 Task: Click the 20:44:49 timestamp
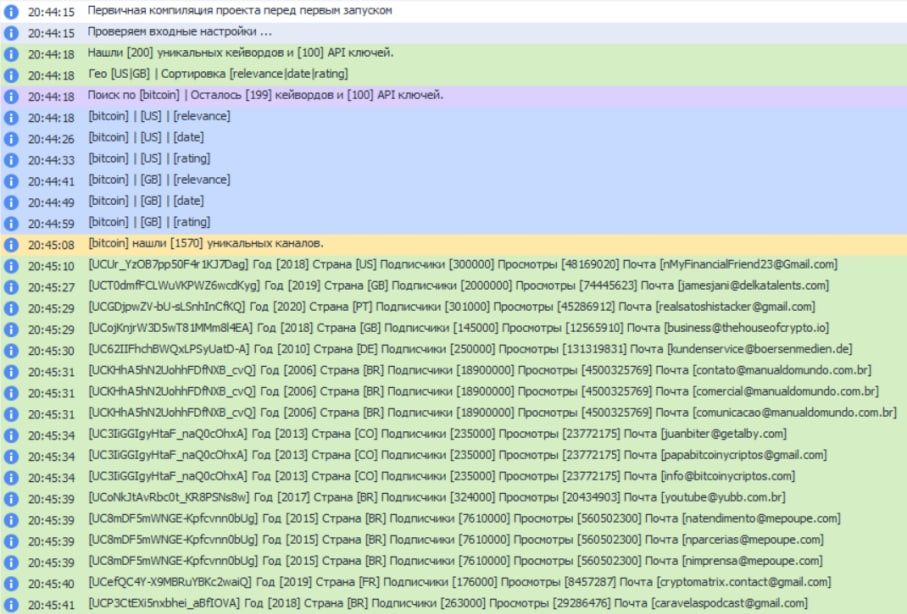click(x=50, y=202)
